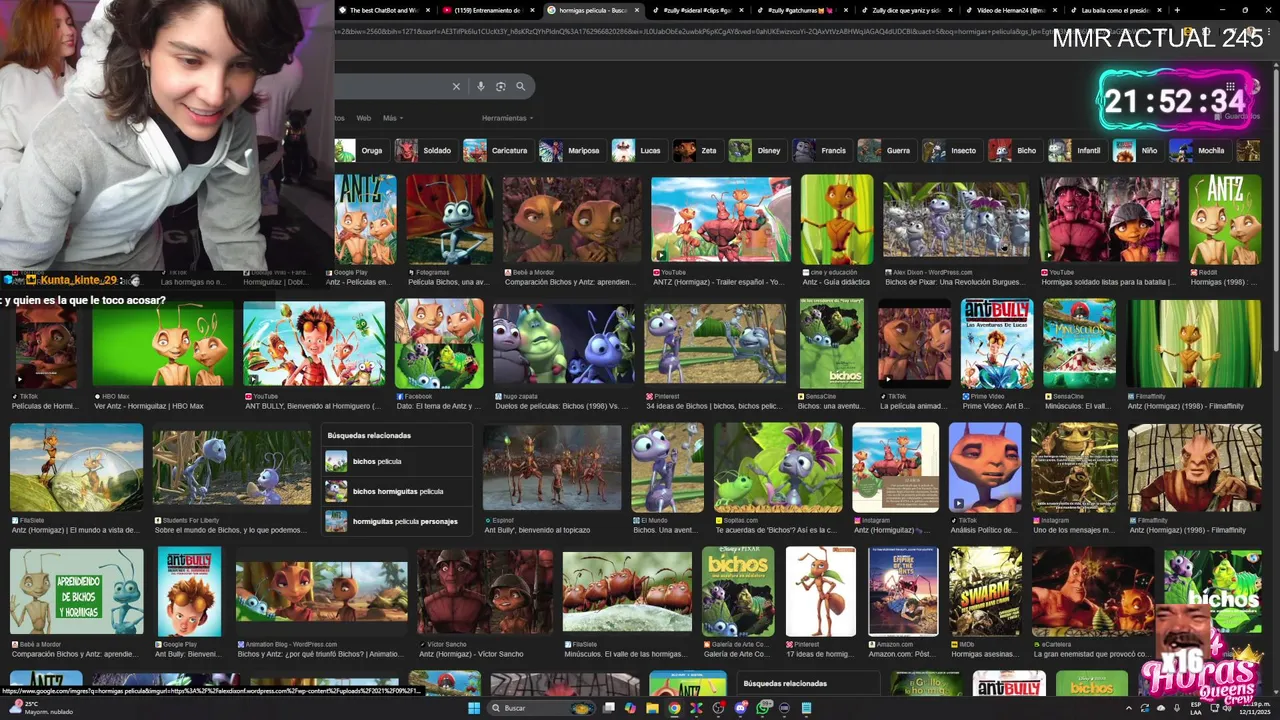Filter images by Infantil chip

(1077, 151)
